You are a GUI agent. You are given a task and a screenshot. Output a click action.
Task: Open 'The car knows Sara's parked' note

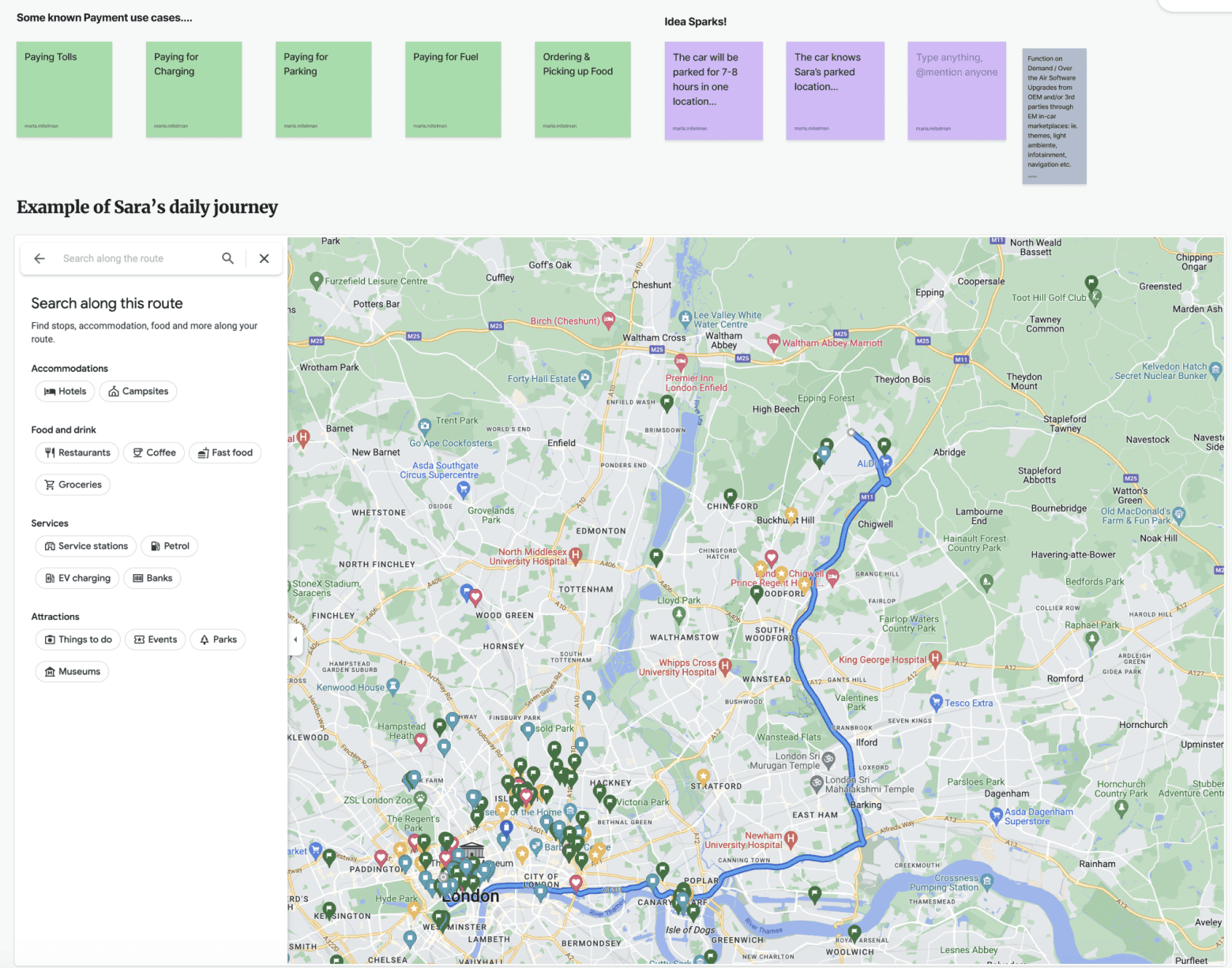(836, 91)
